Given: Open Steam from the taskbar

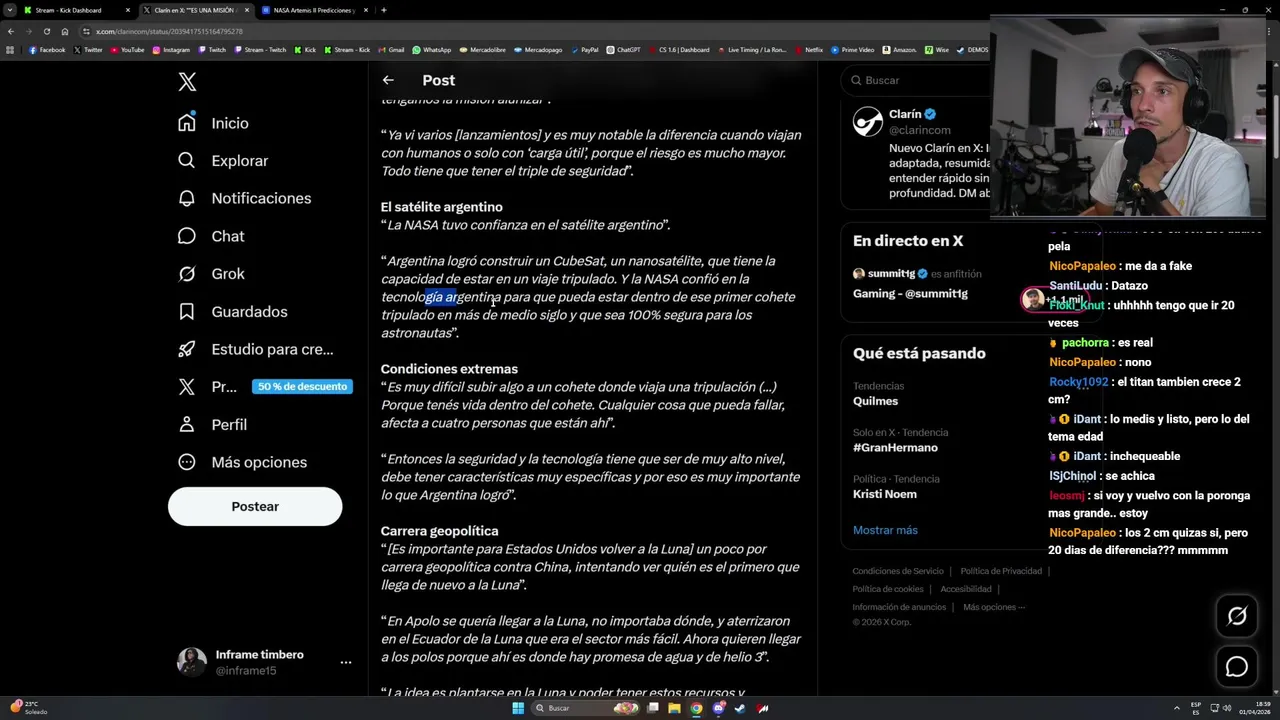Looking at the screenshot, I should click(740, 708).
